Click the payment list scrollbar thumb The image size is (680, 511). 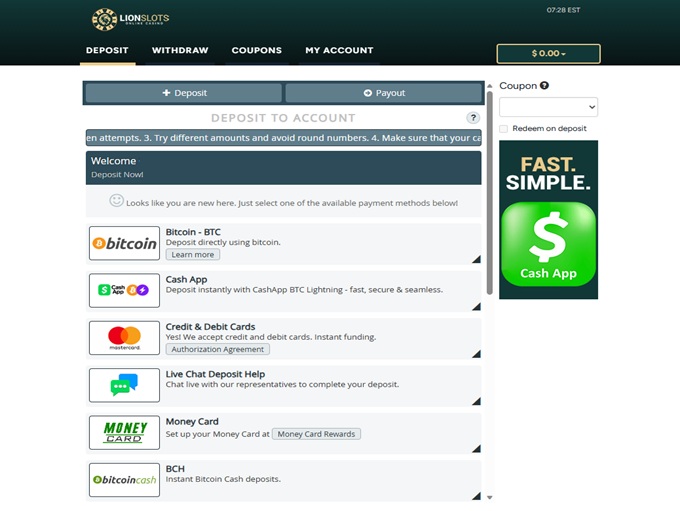[x=490, y=193]
